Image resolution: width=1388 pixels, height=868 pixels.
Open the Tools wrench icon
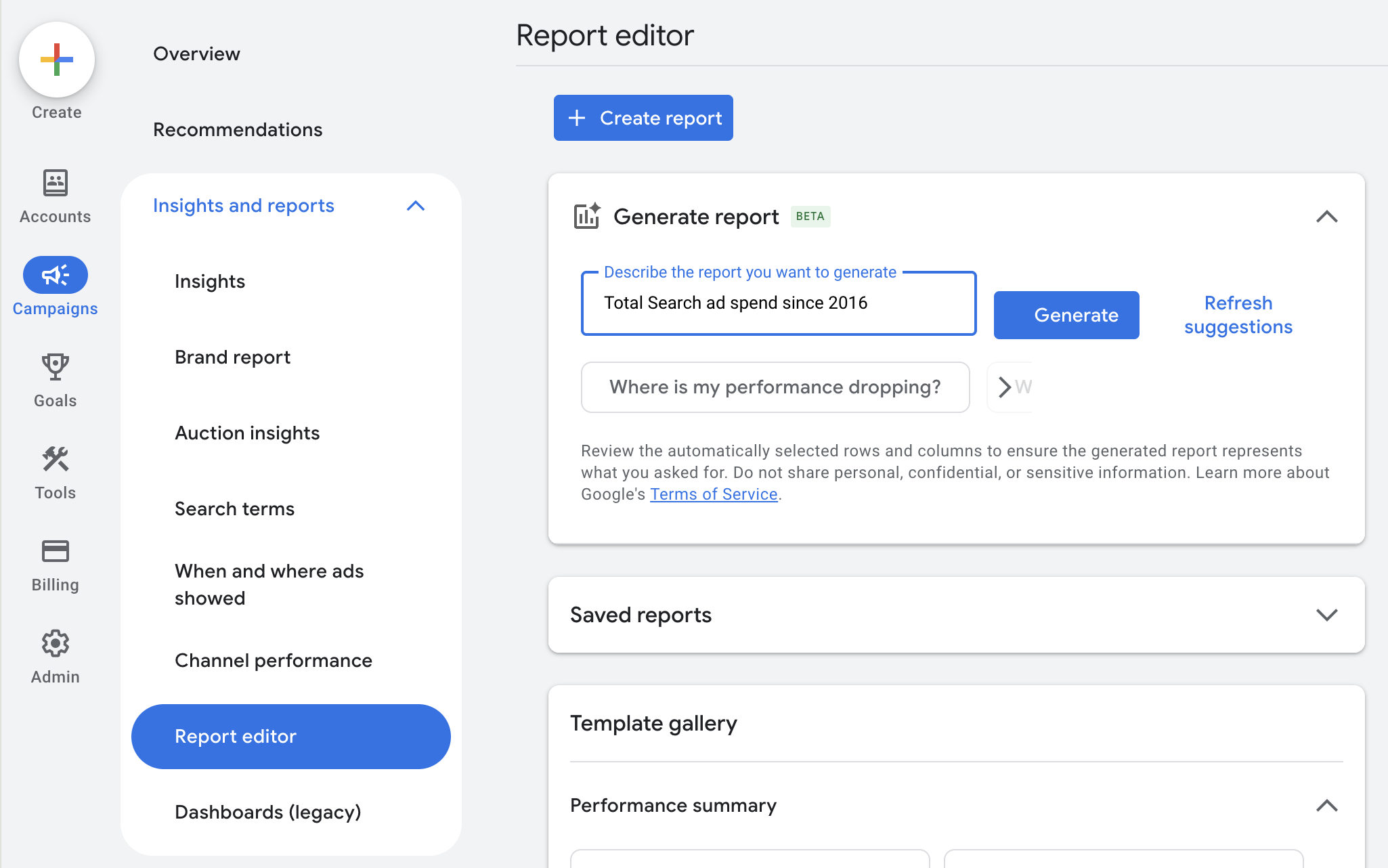(x=56, y=459)
